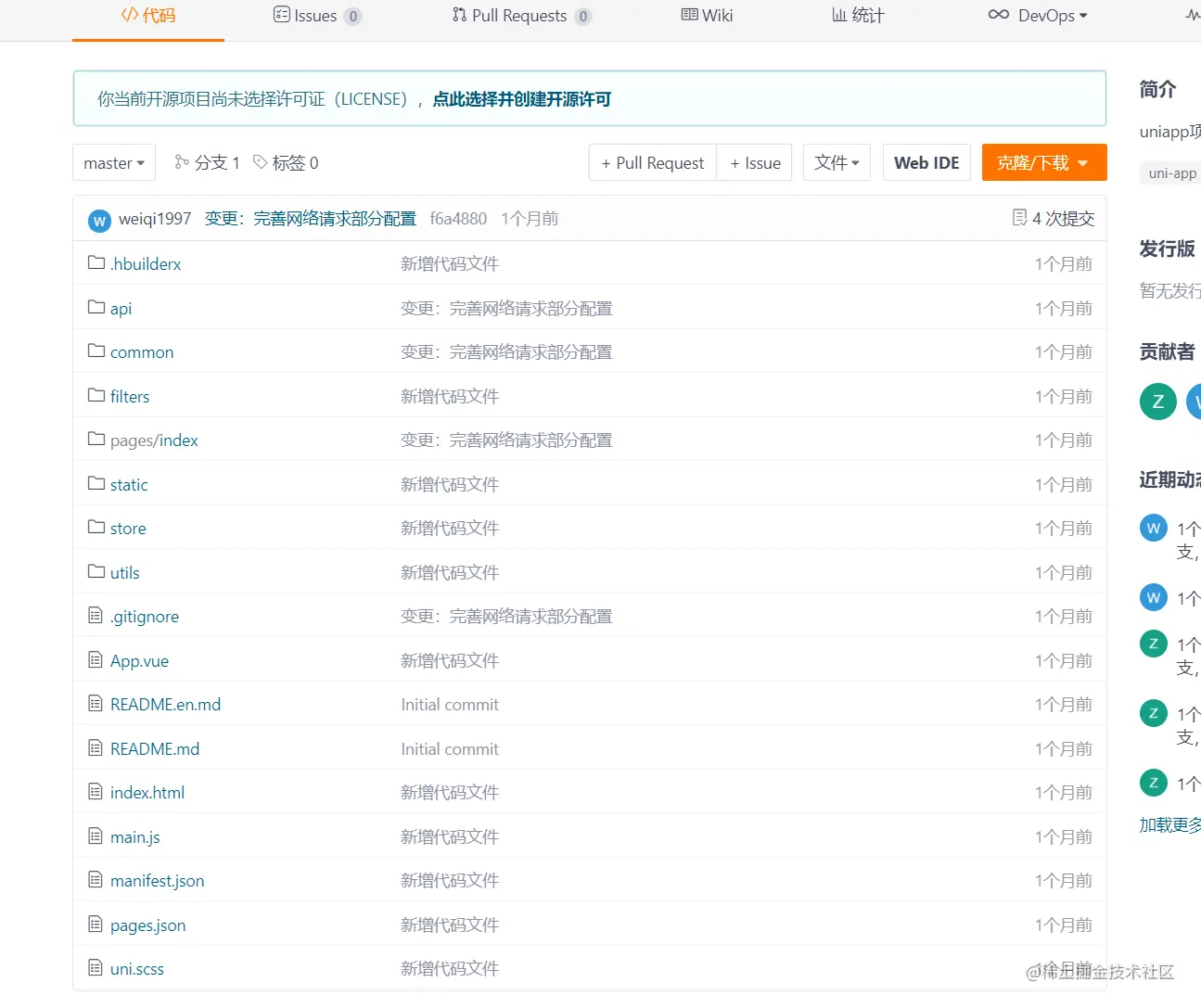
Task: Expand the DevOps dropdown menu
Action: (x=1038, y=16)
